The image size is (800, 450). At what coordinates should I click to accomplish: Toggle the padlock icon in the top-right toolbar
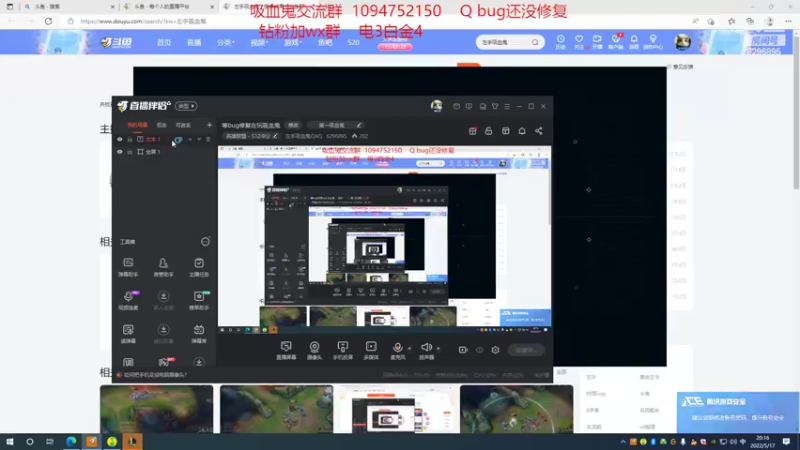(488, 131)
